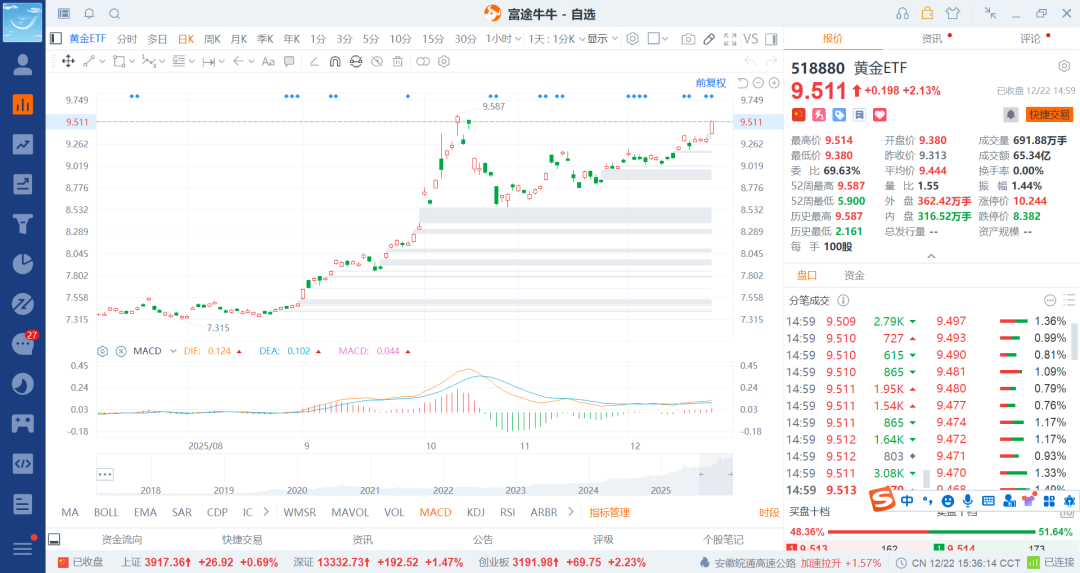
Task: Switch to the 日K chart tab
Action: [186, 39]
